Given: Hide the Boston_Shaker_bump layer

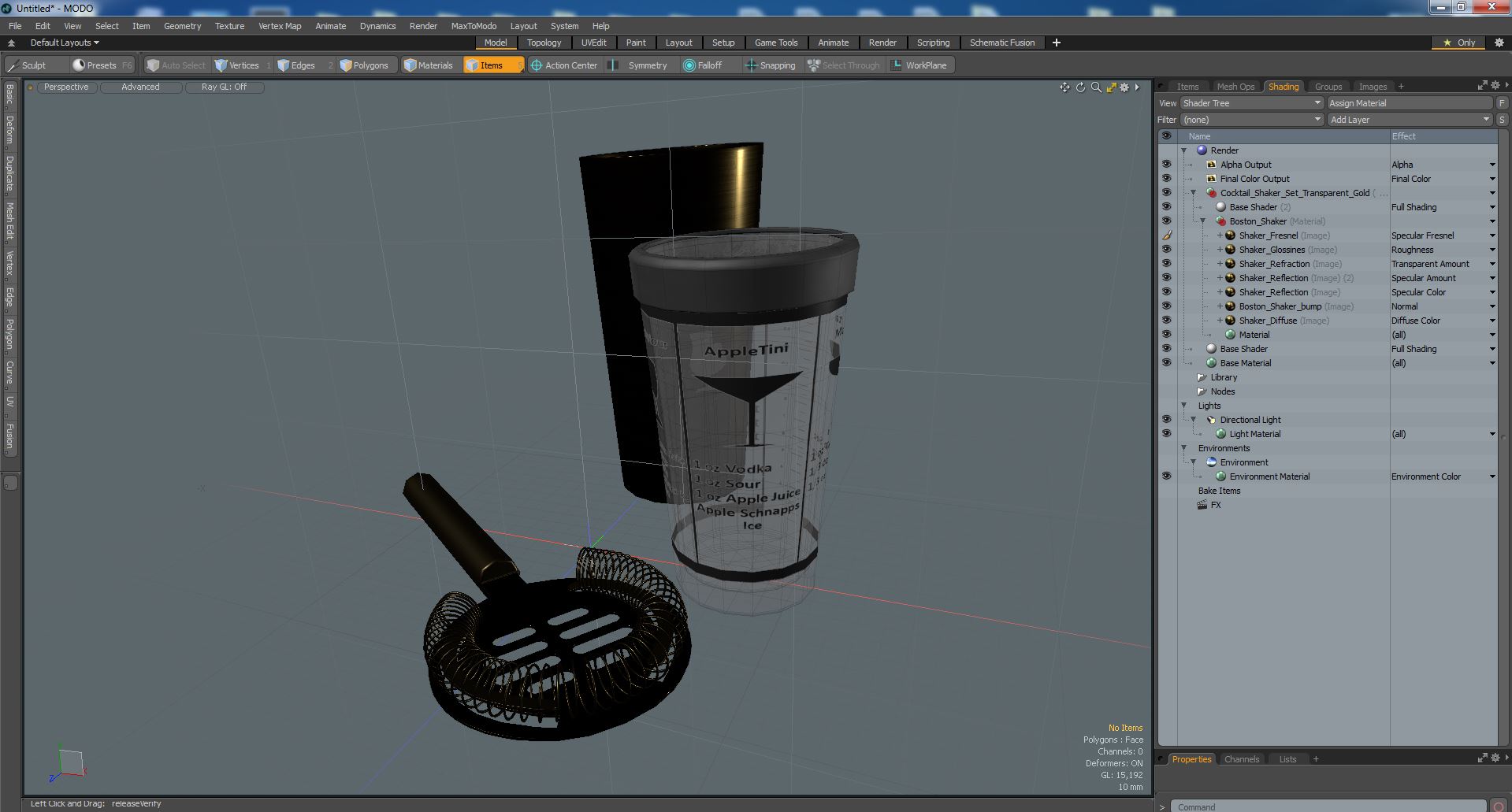Looking at the screenshot, I should click(x=1166, y=306).
